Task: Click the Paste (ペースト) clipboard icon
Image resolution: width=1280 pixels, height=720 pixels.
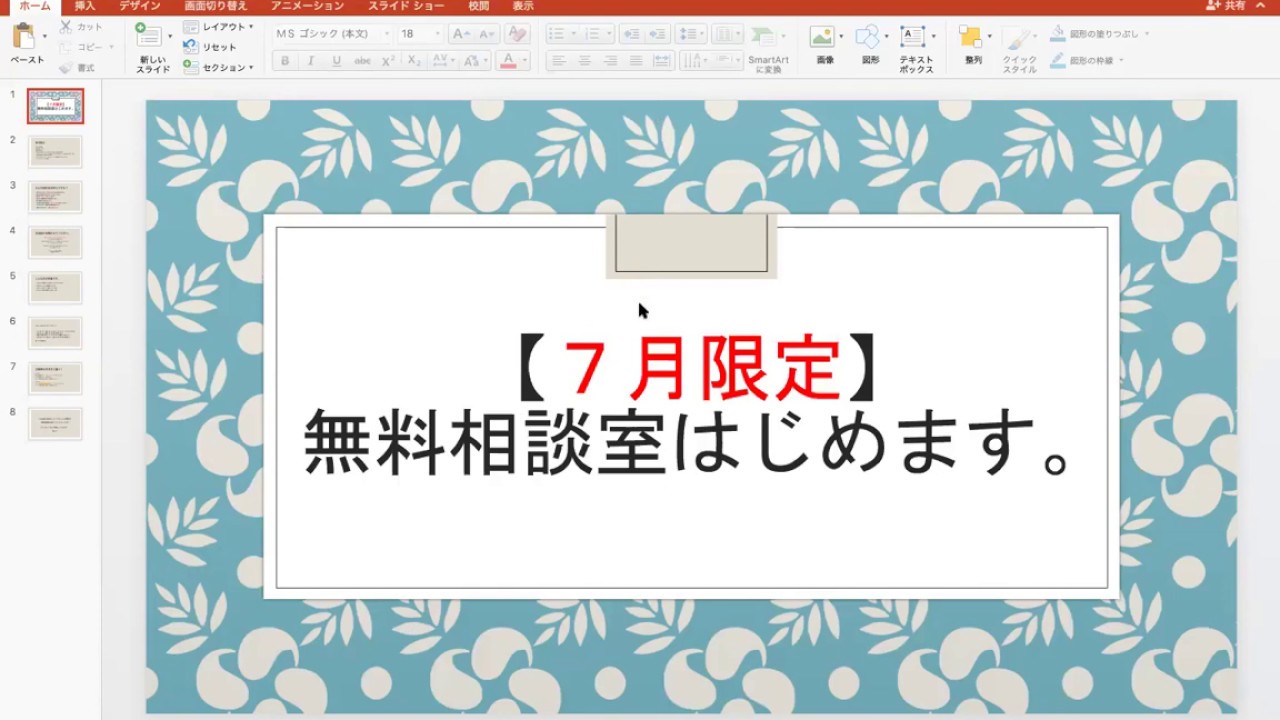Action: [x=24, y=38]
